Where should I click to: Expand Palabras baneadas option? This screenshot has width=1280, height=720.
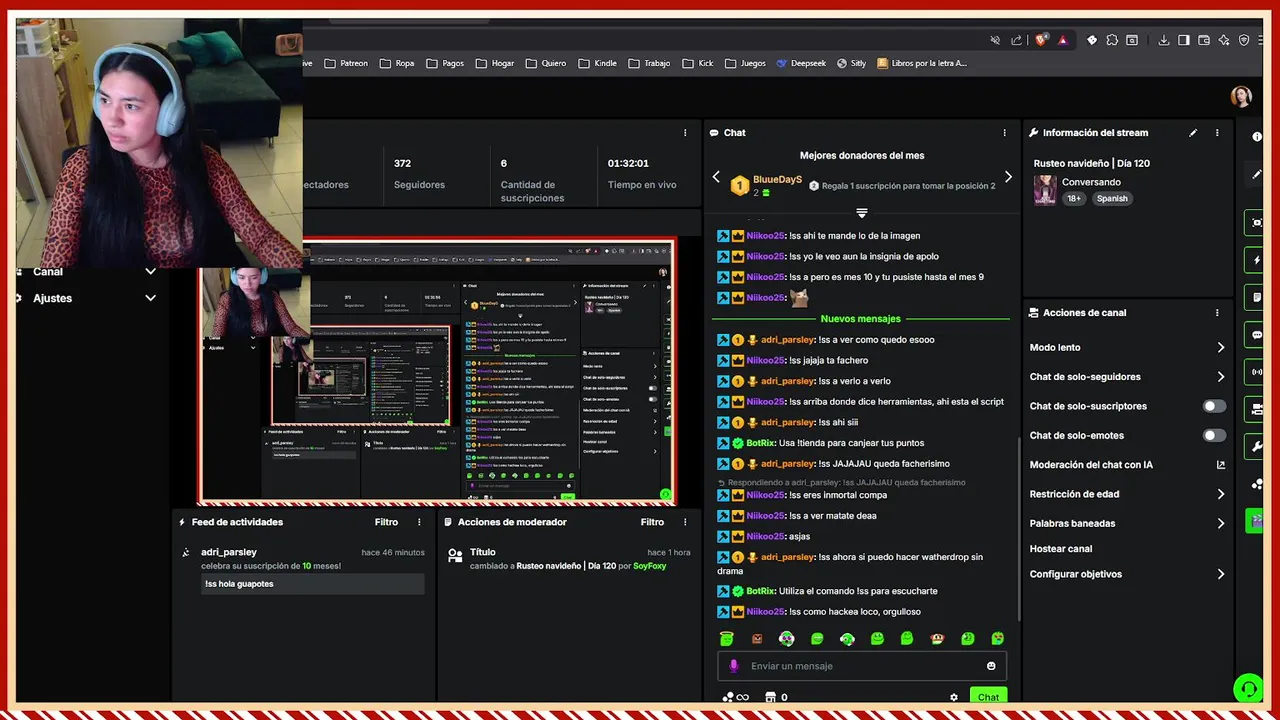click(1127, 523)
